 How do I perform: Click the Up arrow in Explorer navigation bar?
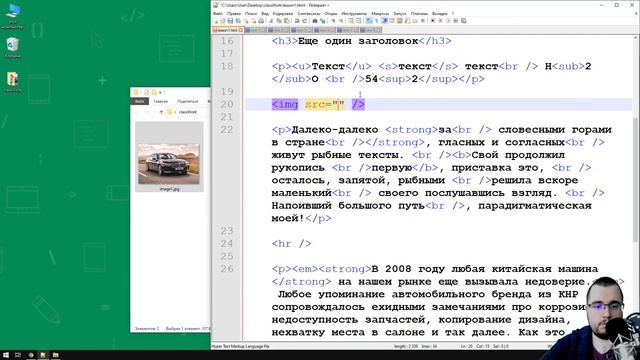tap(161, 112)
